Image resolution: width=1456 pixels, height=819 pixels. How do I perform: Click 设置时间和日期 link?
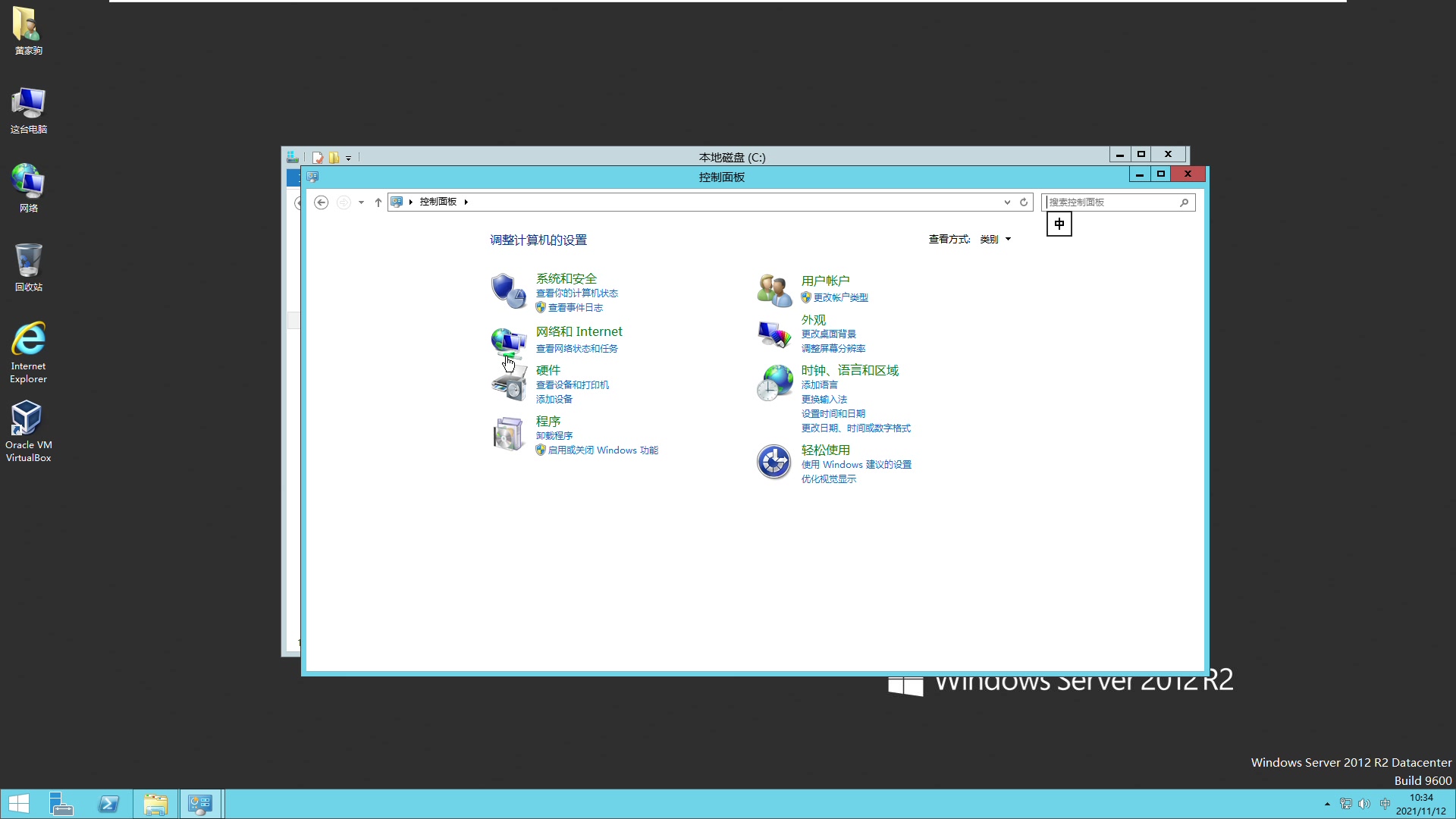(x=833, y=414)
